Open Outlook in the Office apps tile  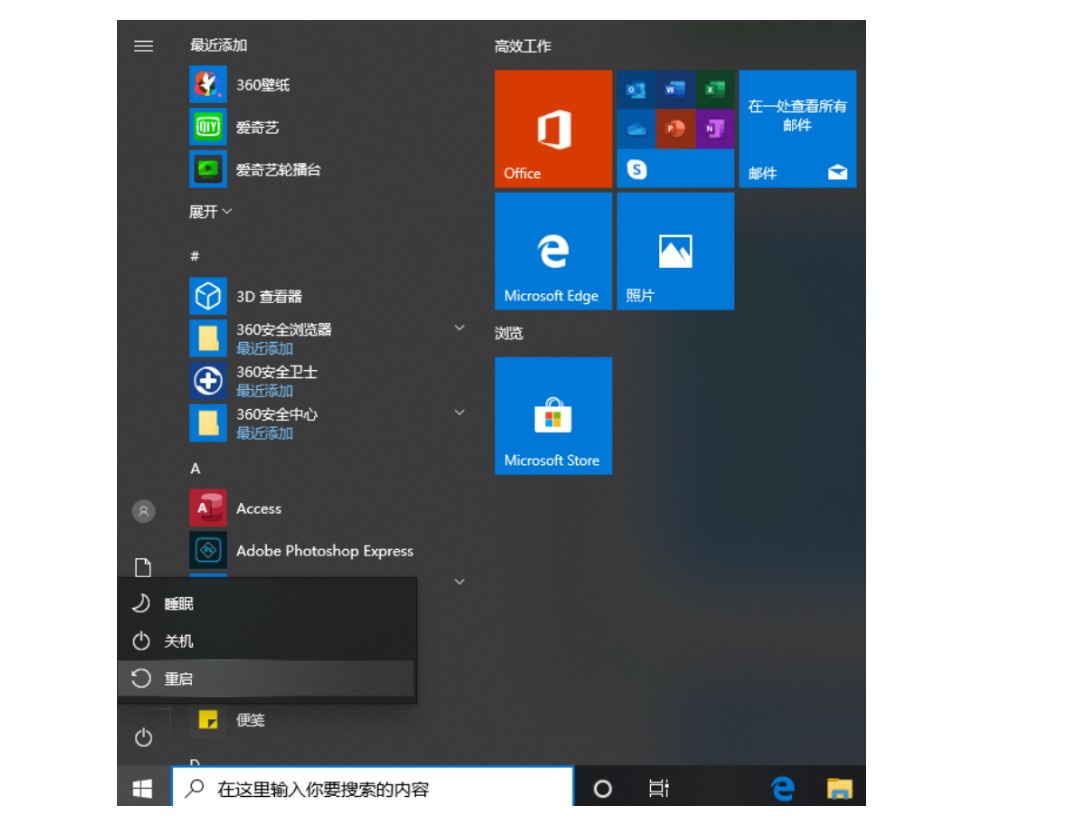pyautogui.click(x=636, y=89)
